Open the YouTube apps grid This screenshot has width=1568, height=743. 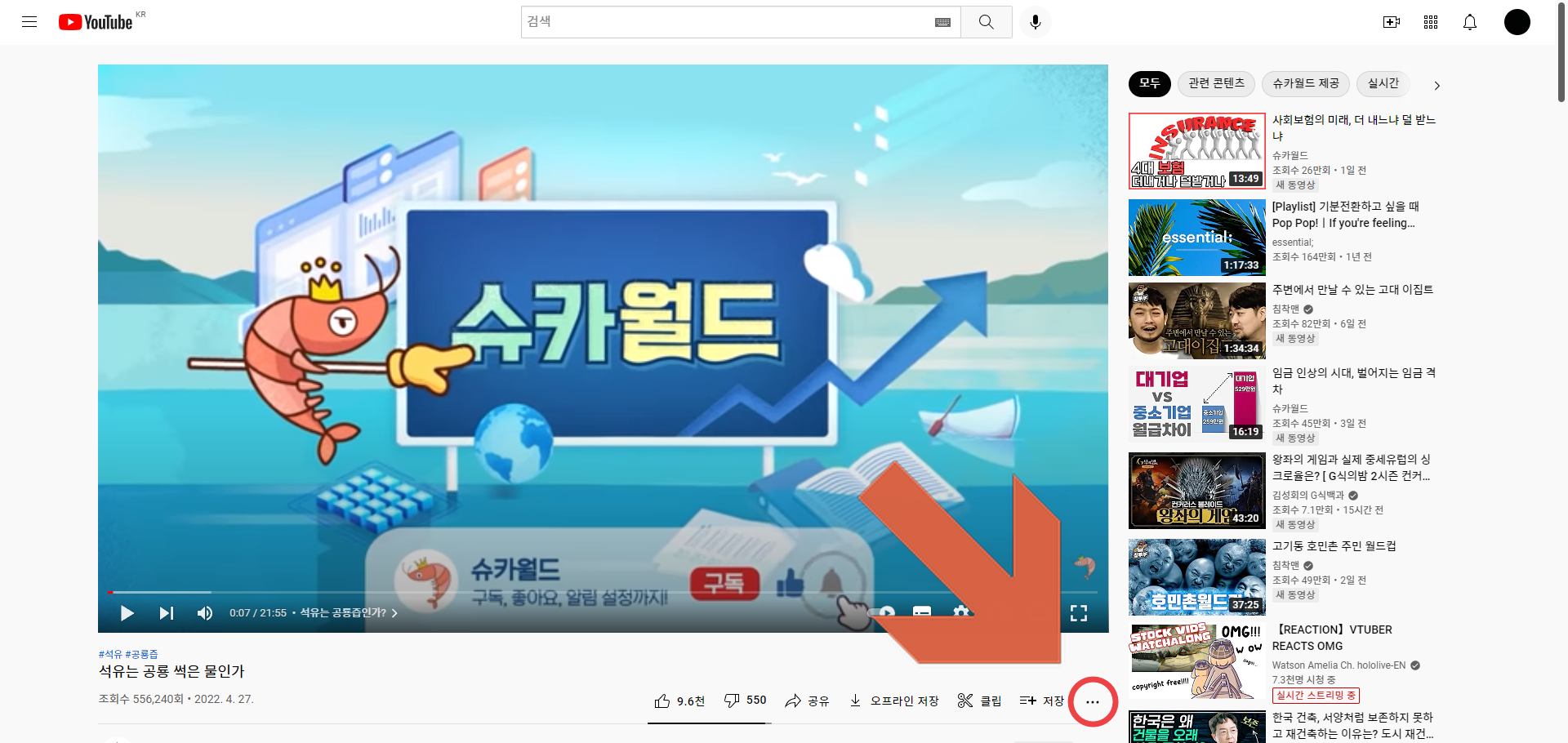[x=1431, y=22]
